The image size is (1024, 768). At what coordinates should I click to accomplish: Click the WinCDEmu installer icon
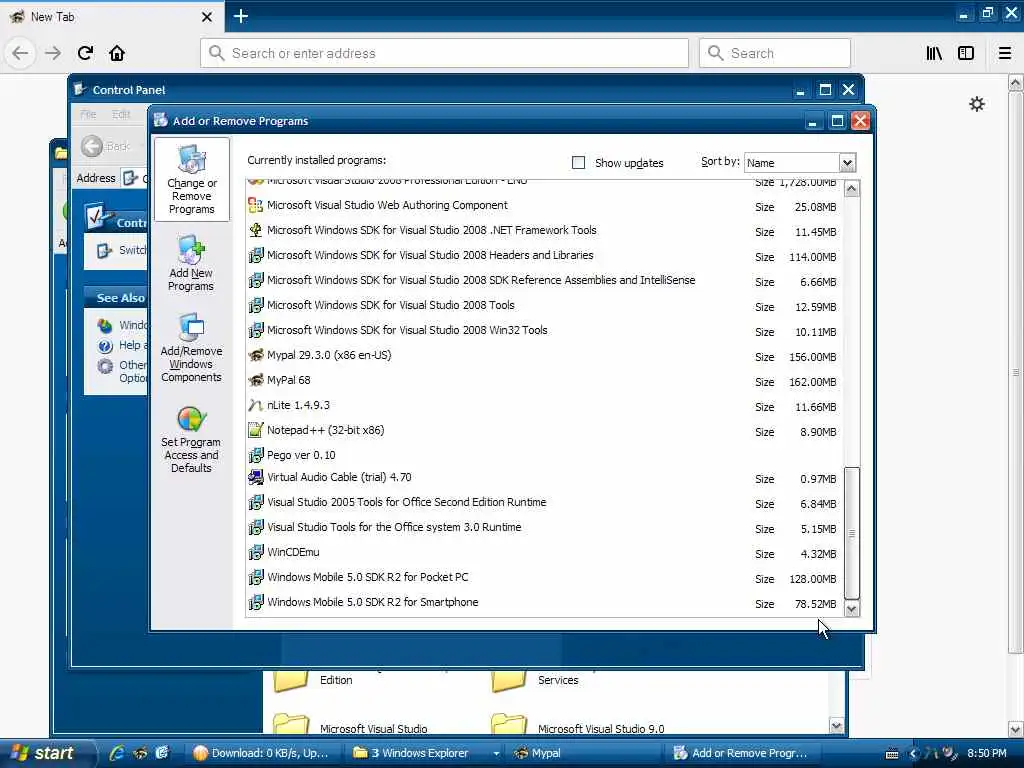click(255, 552)
